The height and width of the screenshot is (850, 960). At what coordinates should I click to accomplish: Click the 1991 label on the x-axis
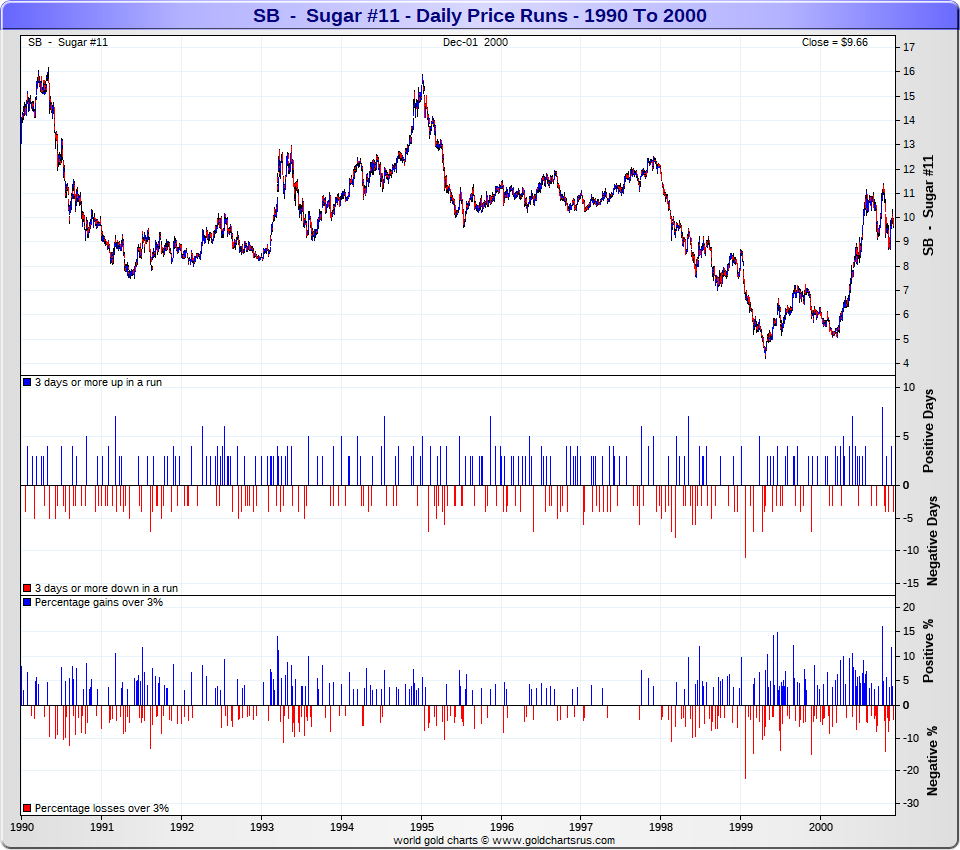pos(102,827)
